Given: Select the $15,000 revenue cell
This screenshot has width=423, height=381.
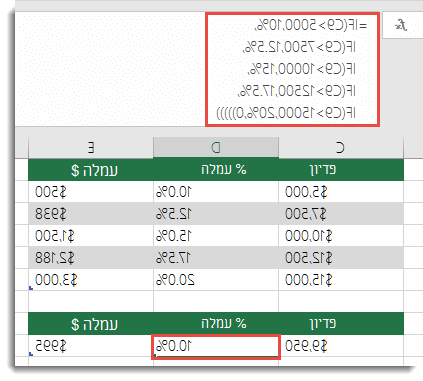Looking at the screenshot, I should pos(341,280).
